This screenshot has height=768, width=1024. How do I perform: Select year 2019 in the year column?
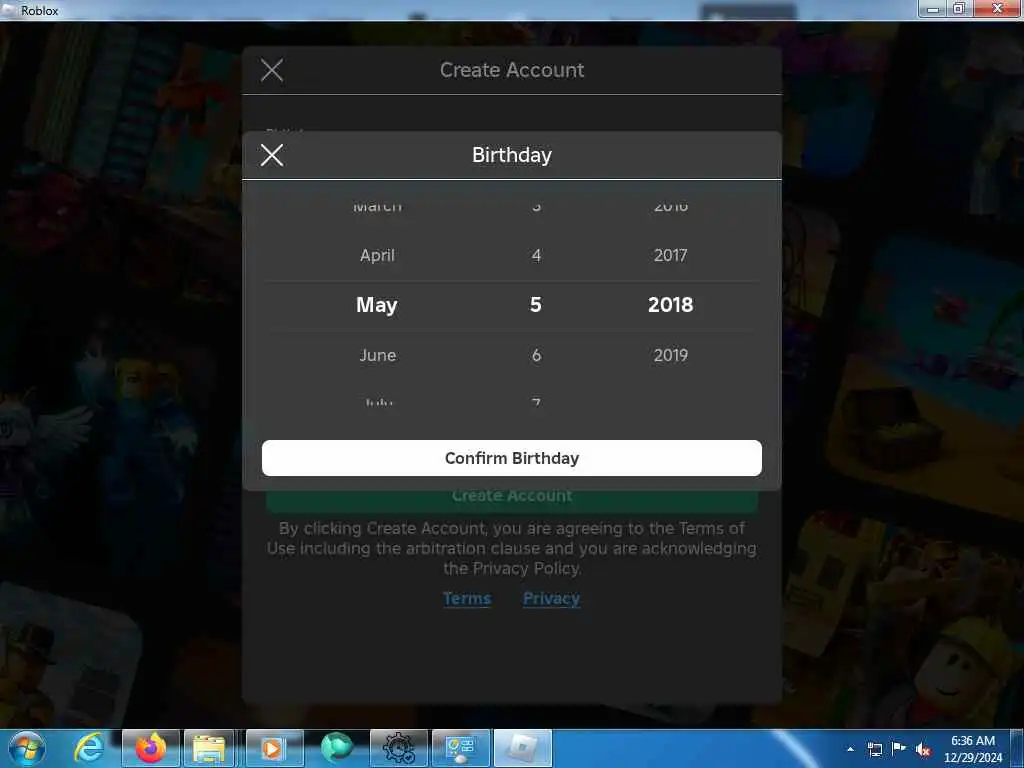[671, 355]
